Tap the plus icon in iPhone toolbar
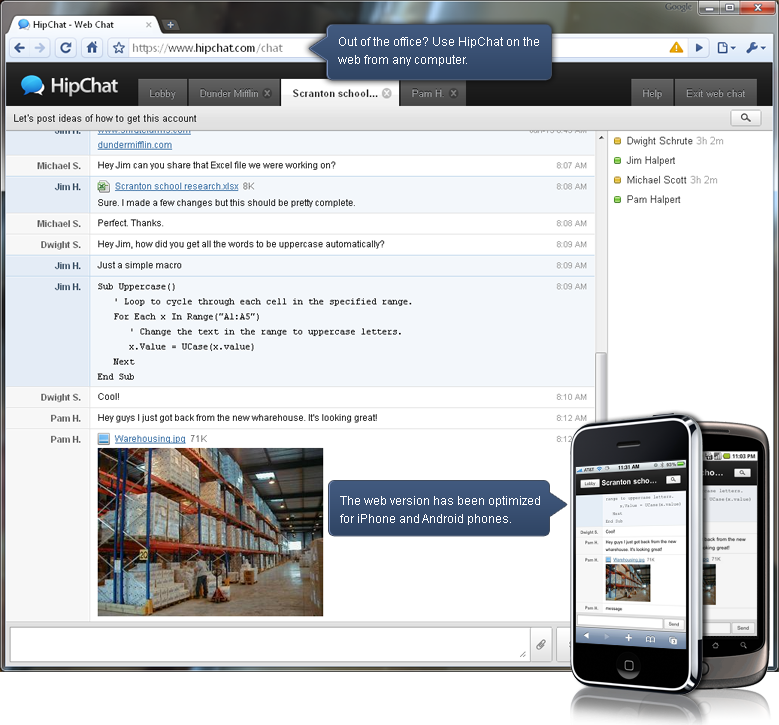Image resolution: width=779 pixels, height=725 pixels. (628, 638)
